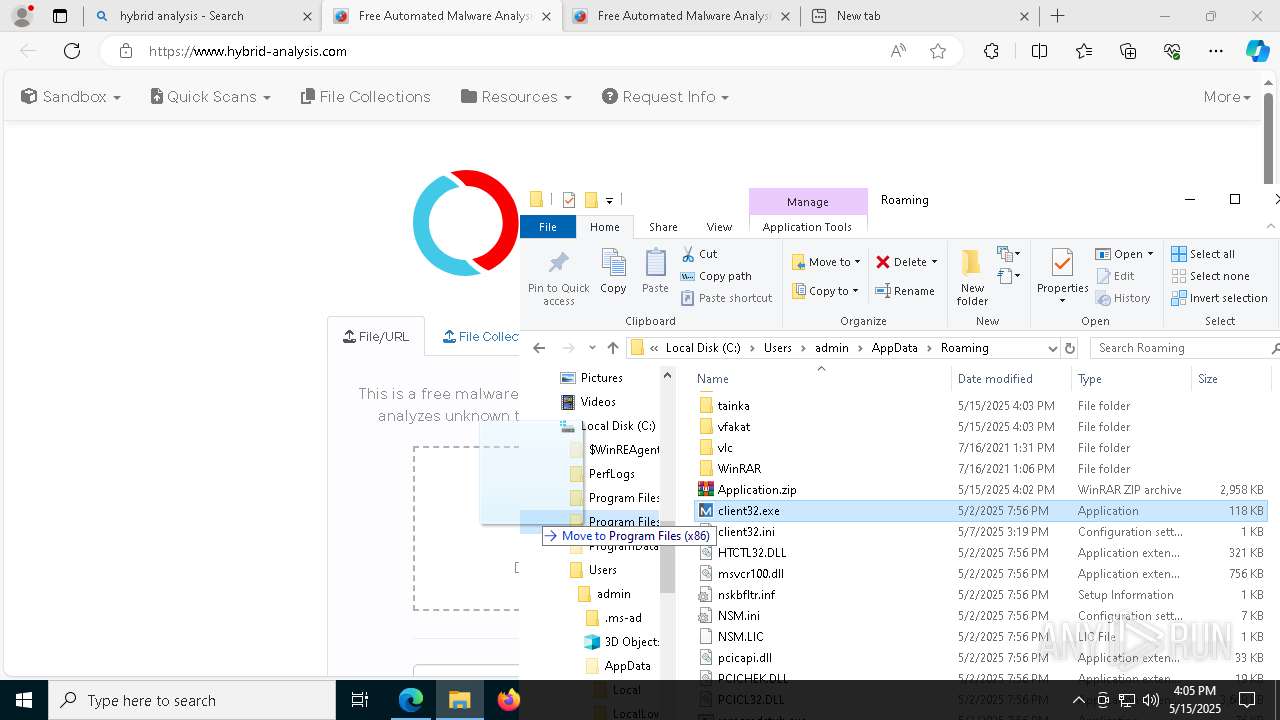Viewport: 1280px width, 720px height.
Task: Click Paste shortcut in ribbon
Action: 726,298
